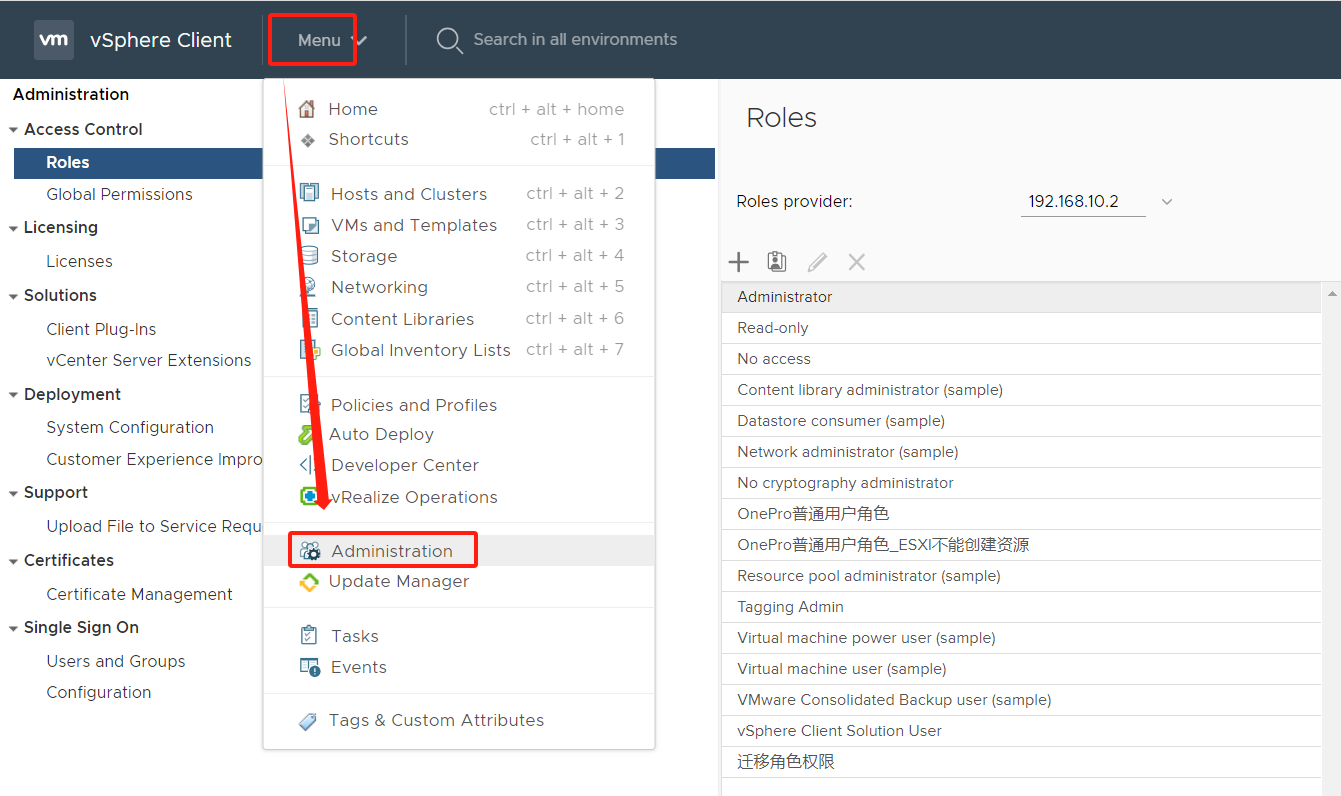The image size is (1341, 796).
Task: Open Configuration under Single Sign On
Action: 99,692
